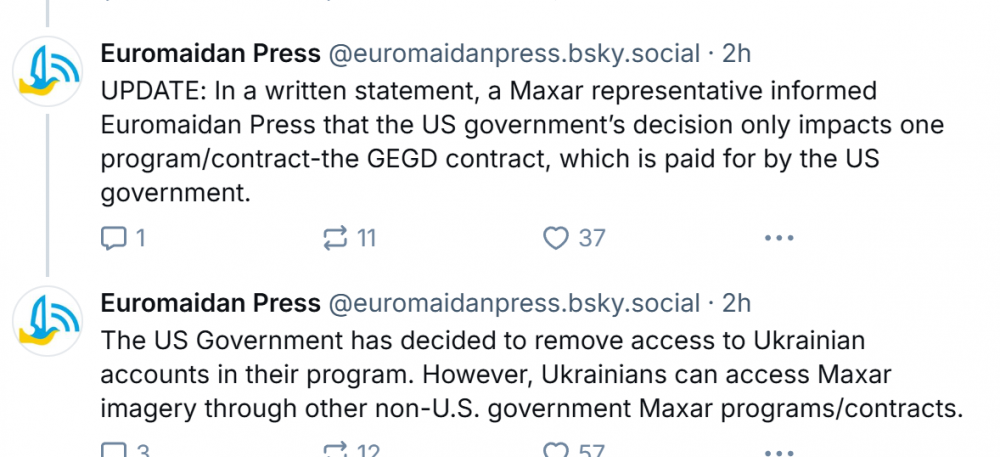Open Euromaidan Press display name on second post
The width and height of the screenshot is (1000, 457).
pyautogui.click(x=210, y=303)
